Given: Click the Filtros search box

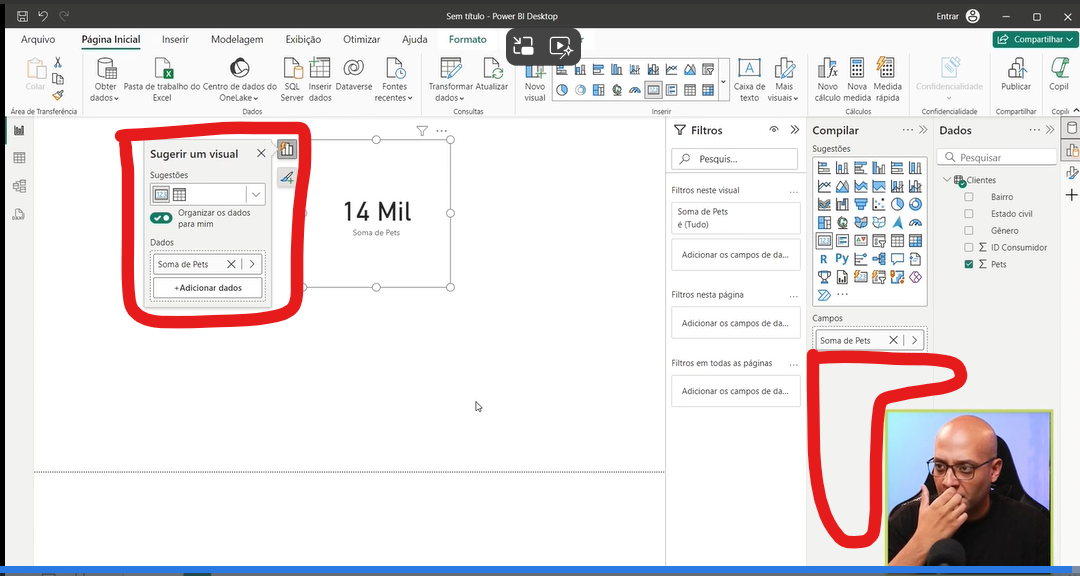Looking at the screenshot, I should 734,158.
